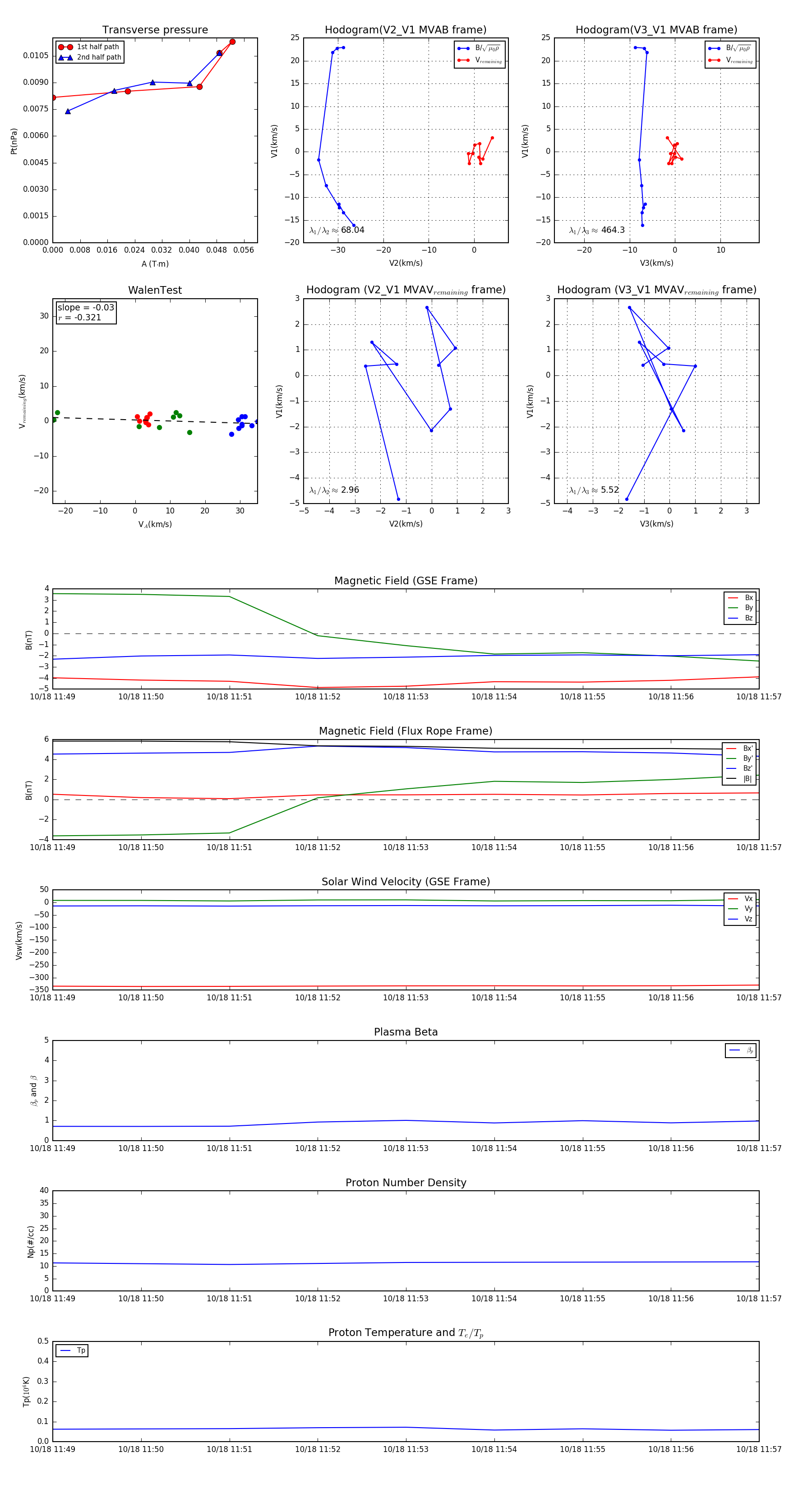Click the 'WalenTest' plot title
Screen dimensions: 812x1489
155,290
